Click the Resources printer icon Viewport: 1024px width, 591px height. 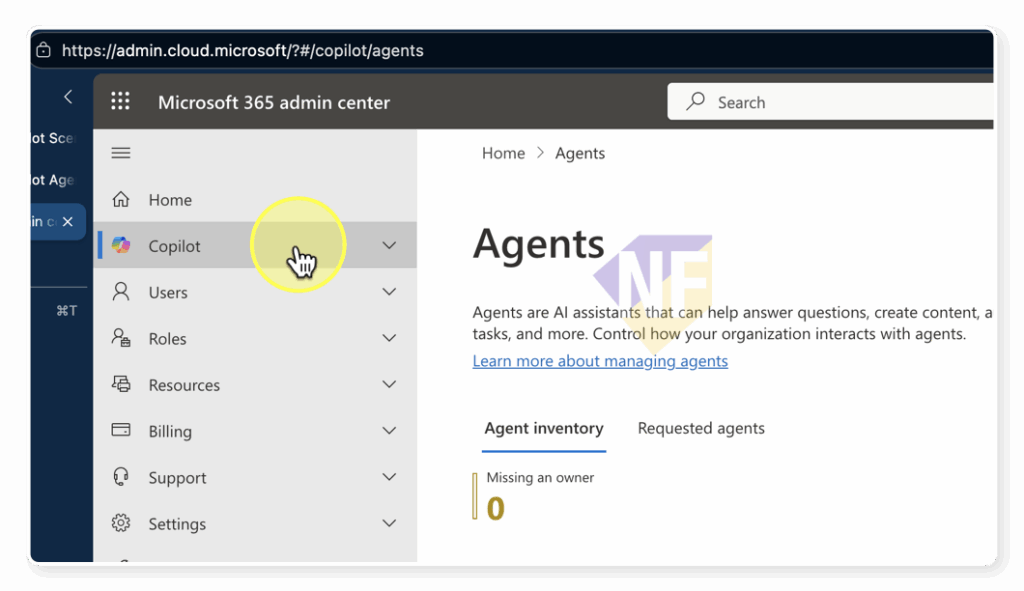pyautogui.click(x=121, y=384)
